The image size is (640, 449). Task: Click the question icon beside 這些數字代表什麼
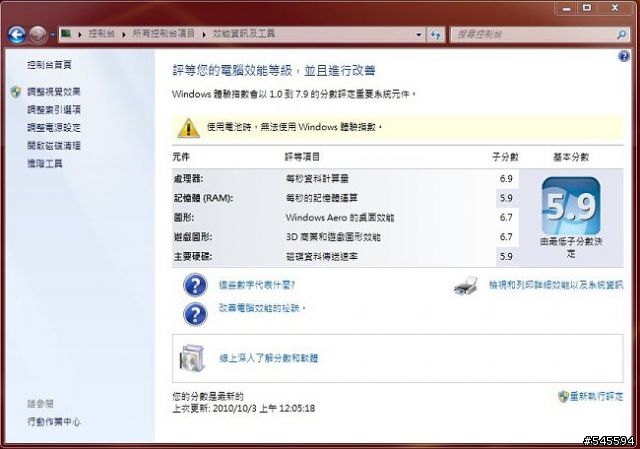[x=195, y=285]
